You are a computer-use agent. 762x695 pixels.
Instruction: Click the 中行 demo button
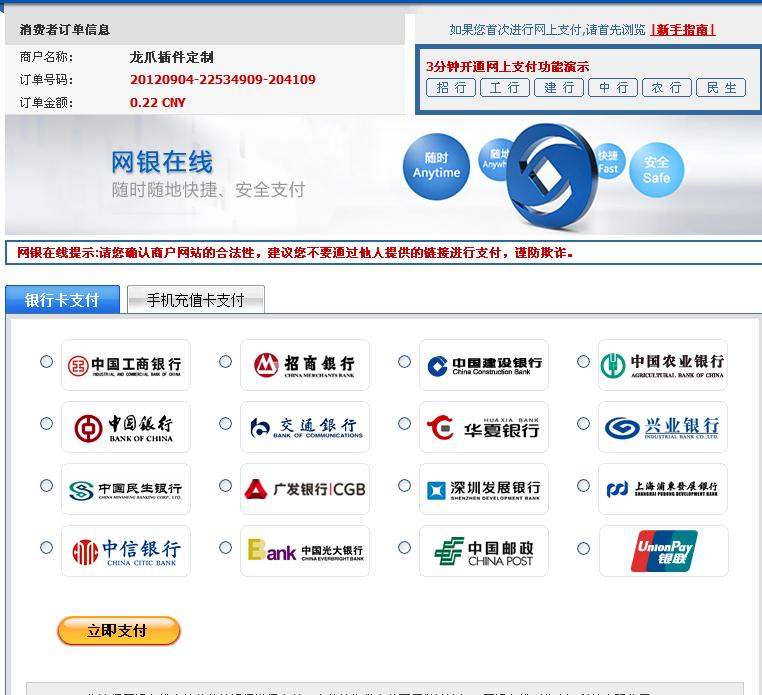click(613, 88)
